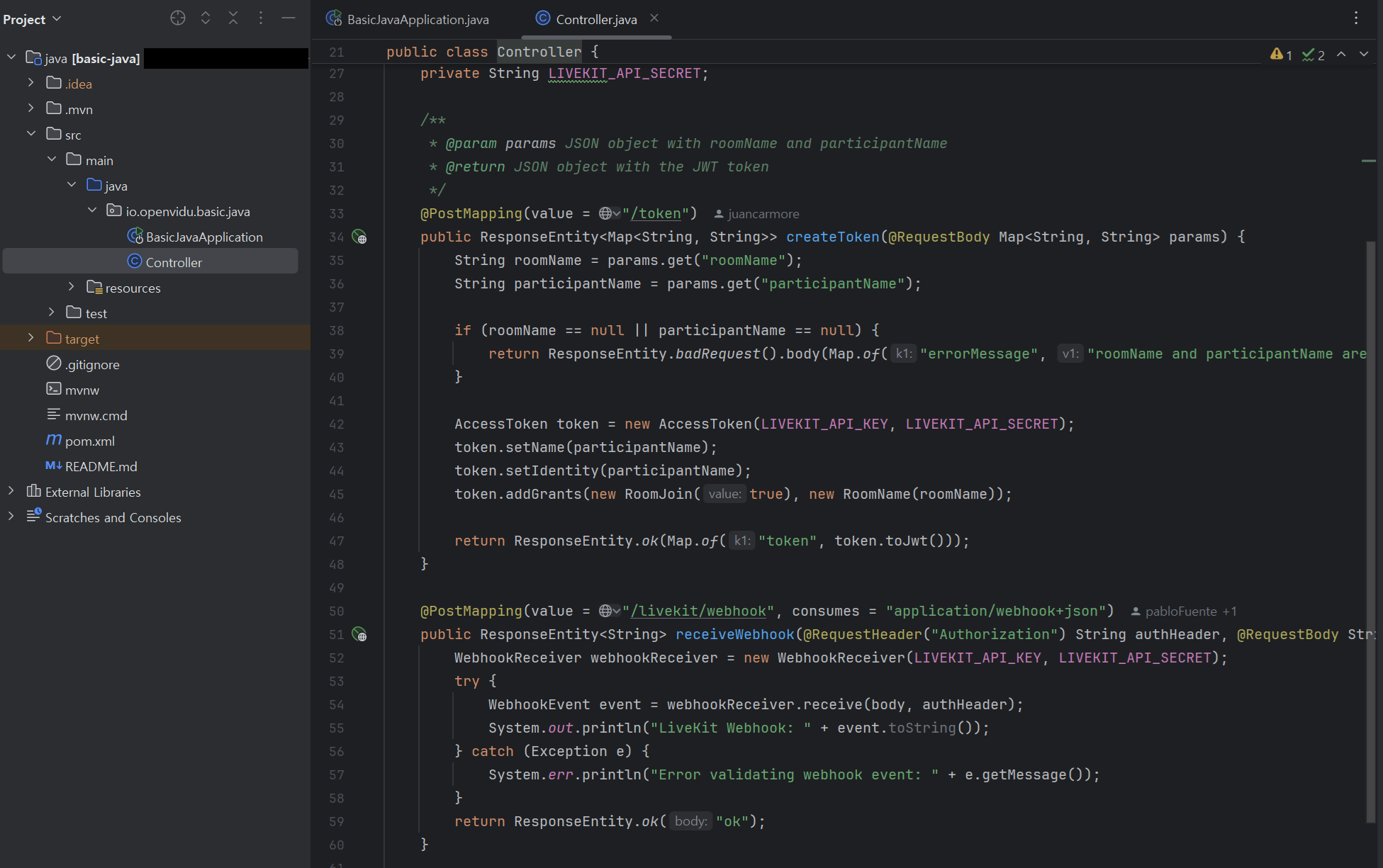Viewport: 1383px width, 868px height.
Task: Open editor tabs three-dot options menu
Action: point(1355,18)
